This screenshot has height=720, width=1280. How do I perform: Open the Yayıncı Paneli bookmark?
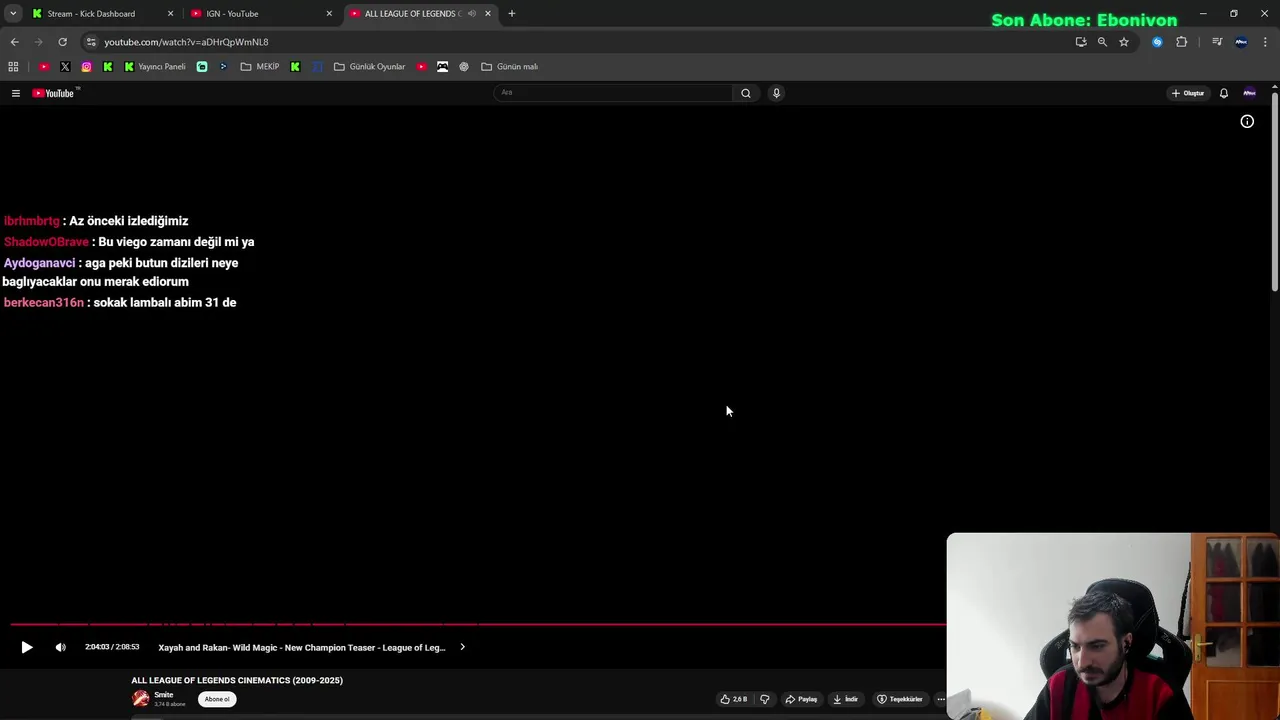point(156,67)
